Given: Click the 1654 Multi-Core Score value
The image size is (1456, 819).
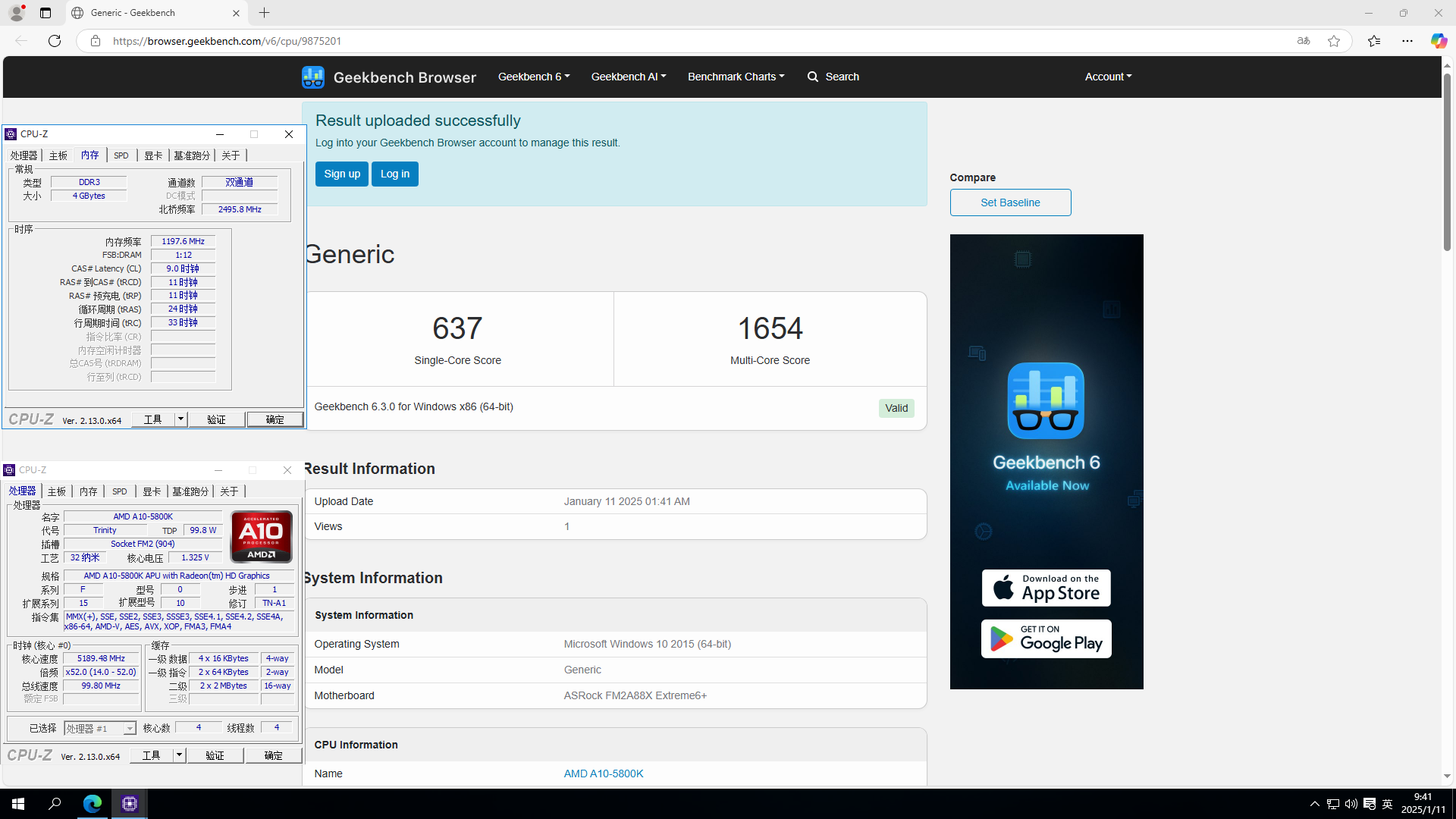Looking at the screenshot, I should point(770,328).
